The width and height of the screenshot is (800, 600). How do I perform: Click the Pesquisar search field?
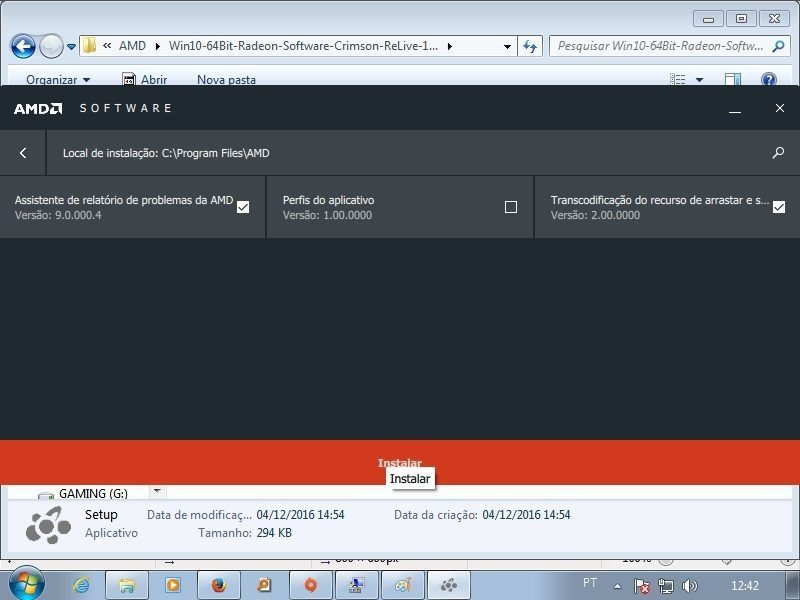tap(660, 46)
